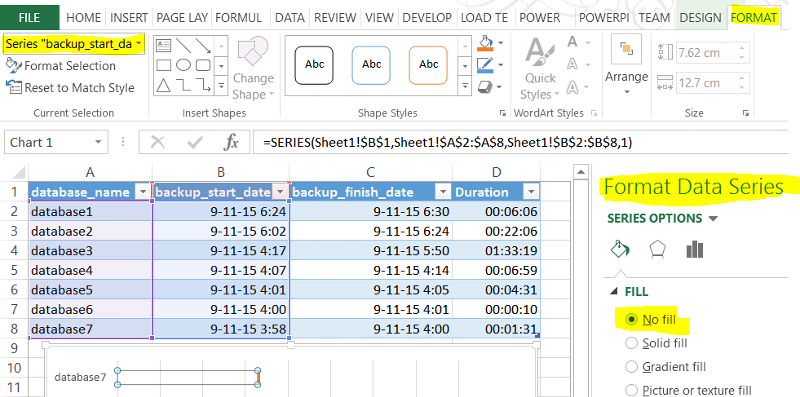Screen dimensions: 800x397
Task: Expand the shapes gallery More button
Action: point(221,86)
